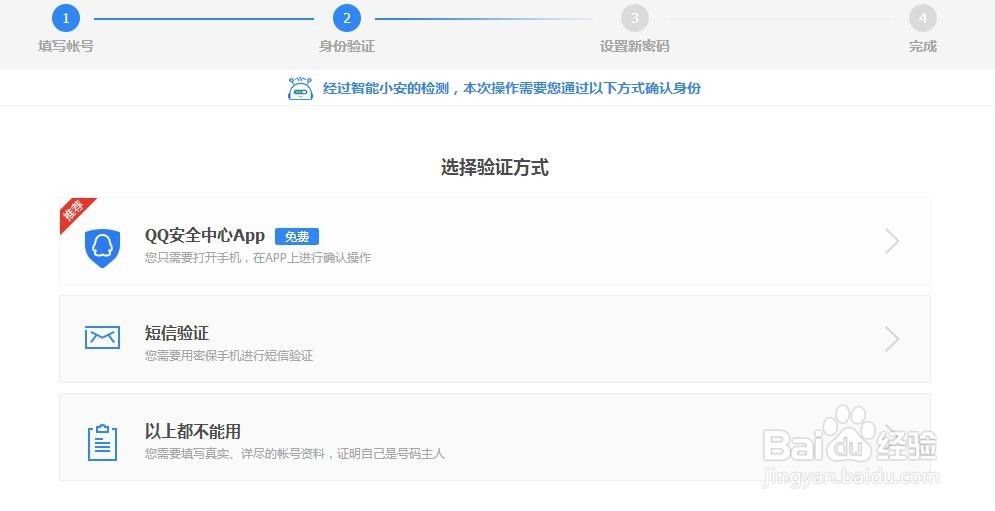Select the 以上都不能用 option title
This screenshot has width=995, height=511.
(x=192, y=432)
